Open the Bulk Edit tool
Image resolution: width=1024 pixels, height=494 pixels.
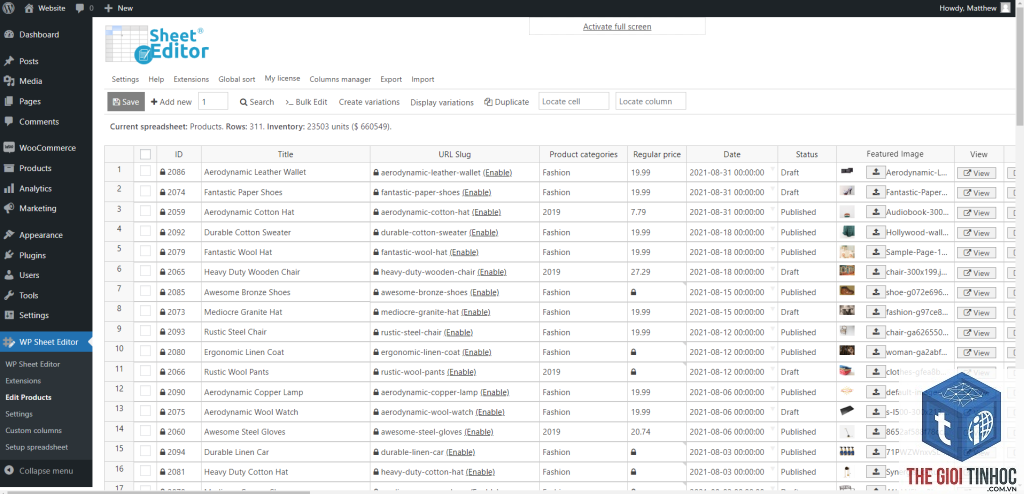coord(306,102)
